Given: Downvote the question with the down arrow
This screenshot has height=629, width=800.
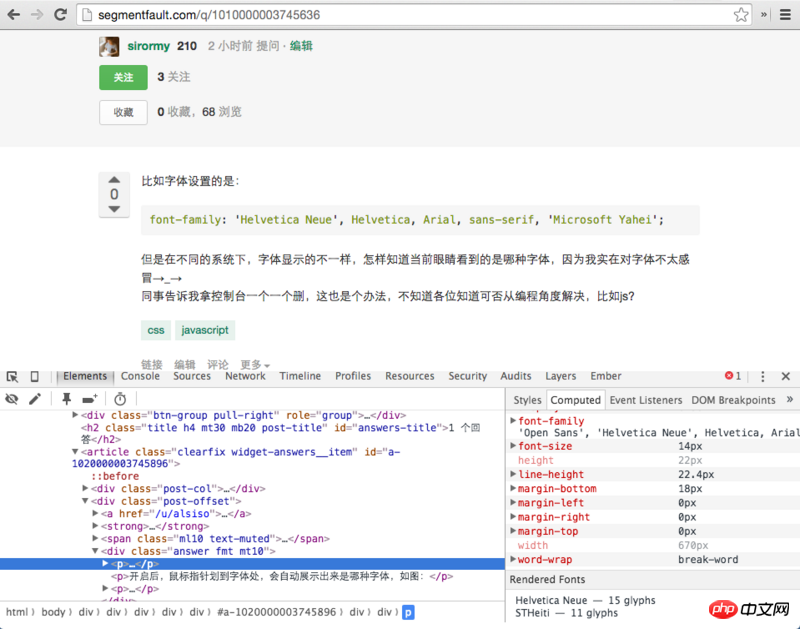Looking at the screenshot, I should pyautogui.click(x=114, y=209).
